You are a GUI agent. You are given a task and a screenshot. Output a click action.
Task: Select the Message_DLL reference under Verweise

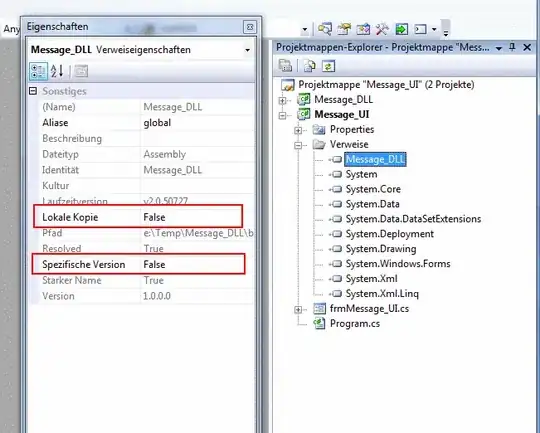tap(375, 159)
